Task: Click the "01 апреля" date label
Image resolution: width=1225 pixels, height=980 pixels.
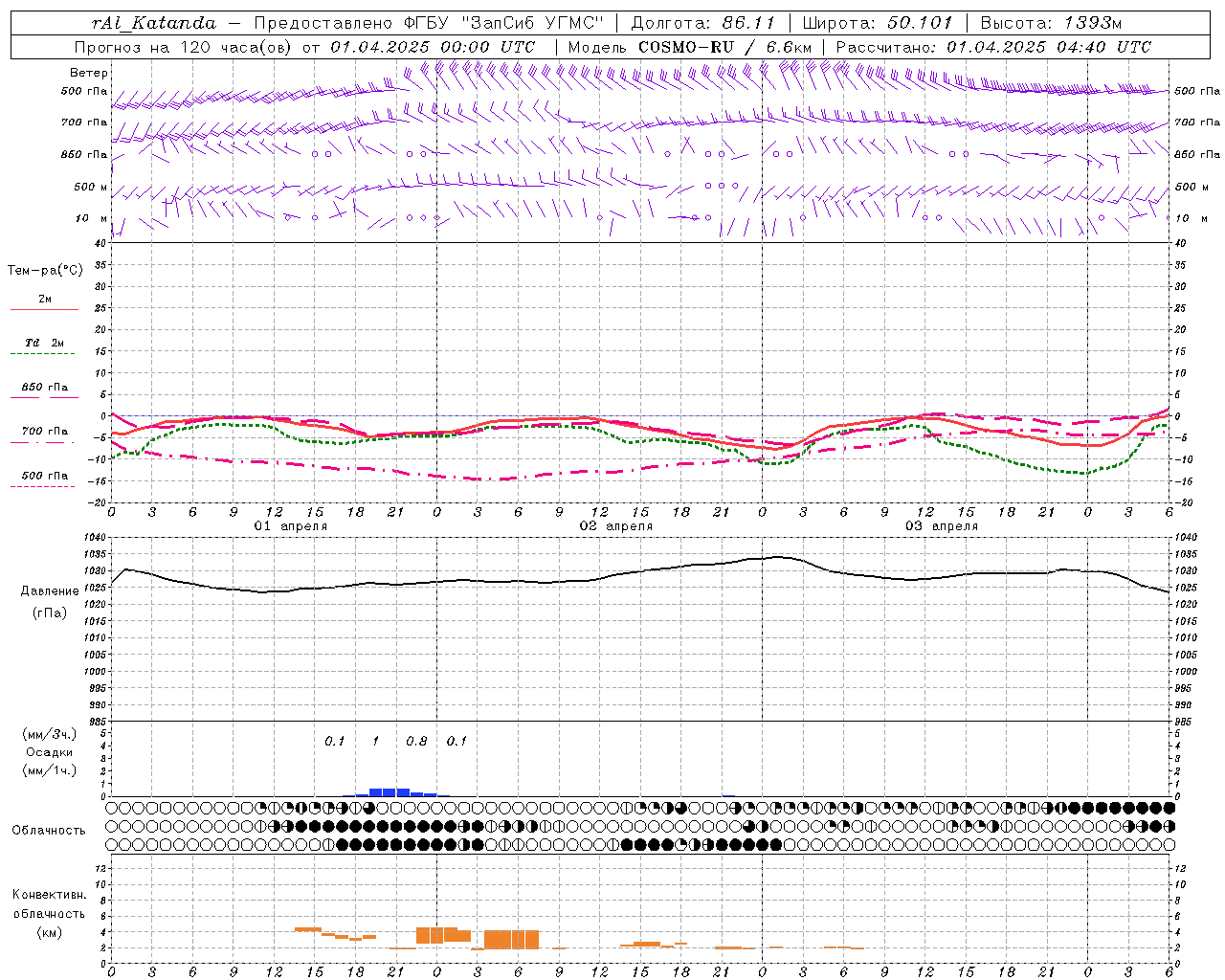Action: click(291, 526)
